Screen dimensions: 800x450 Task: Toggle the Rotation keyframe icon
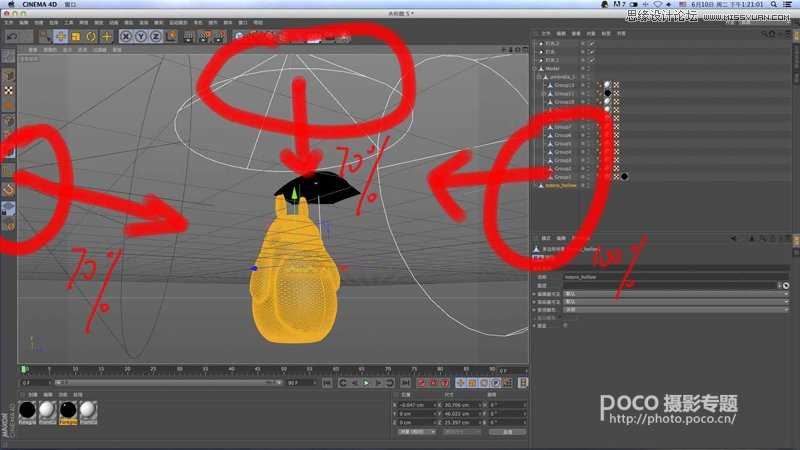tap(484, 383)
